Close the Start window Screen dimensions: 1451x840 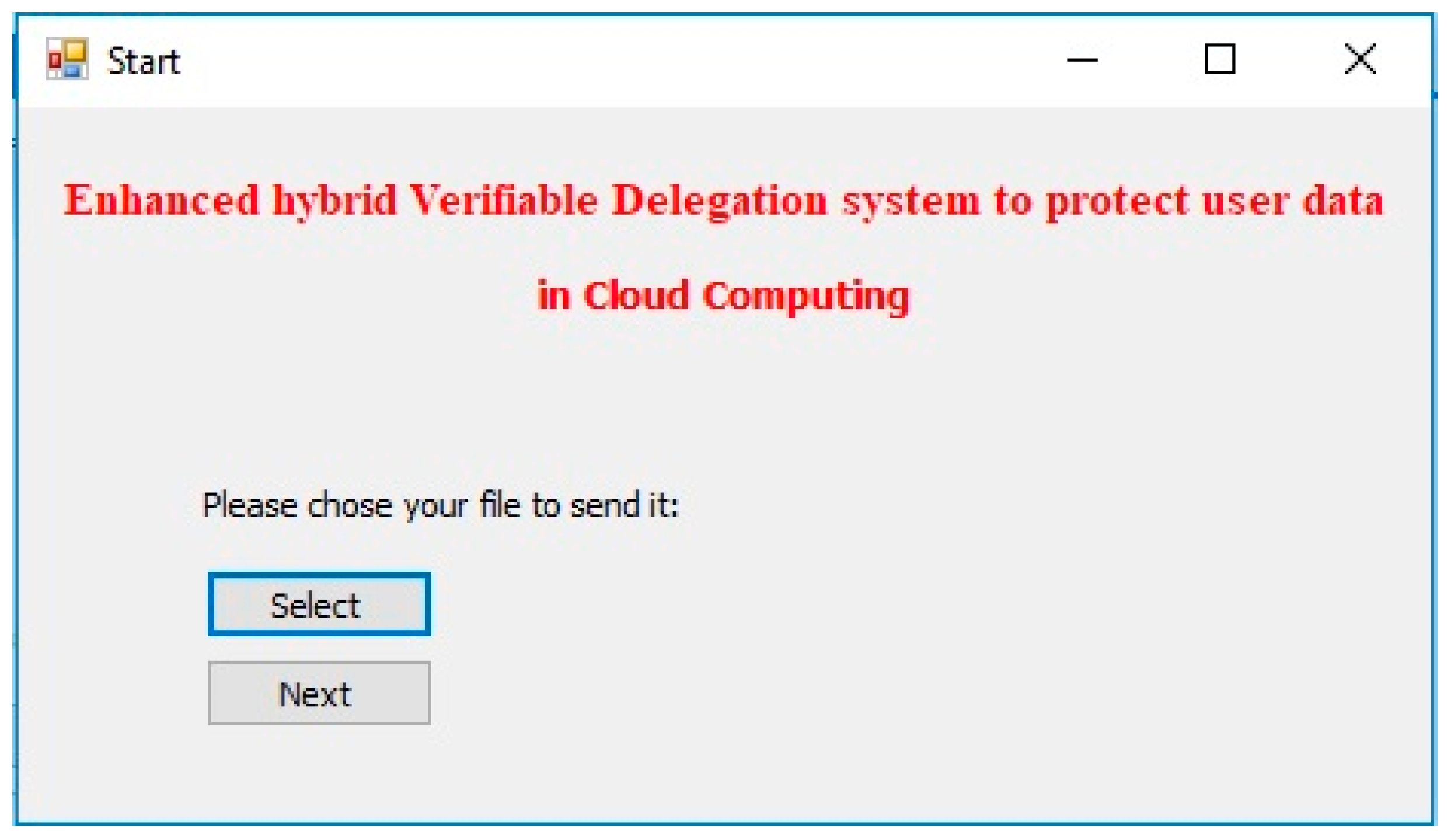[1360, 60]
